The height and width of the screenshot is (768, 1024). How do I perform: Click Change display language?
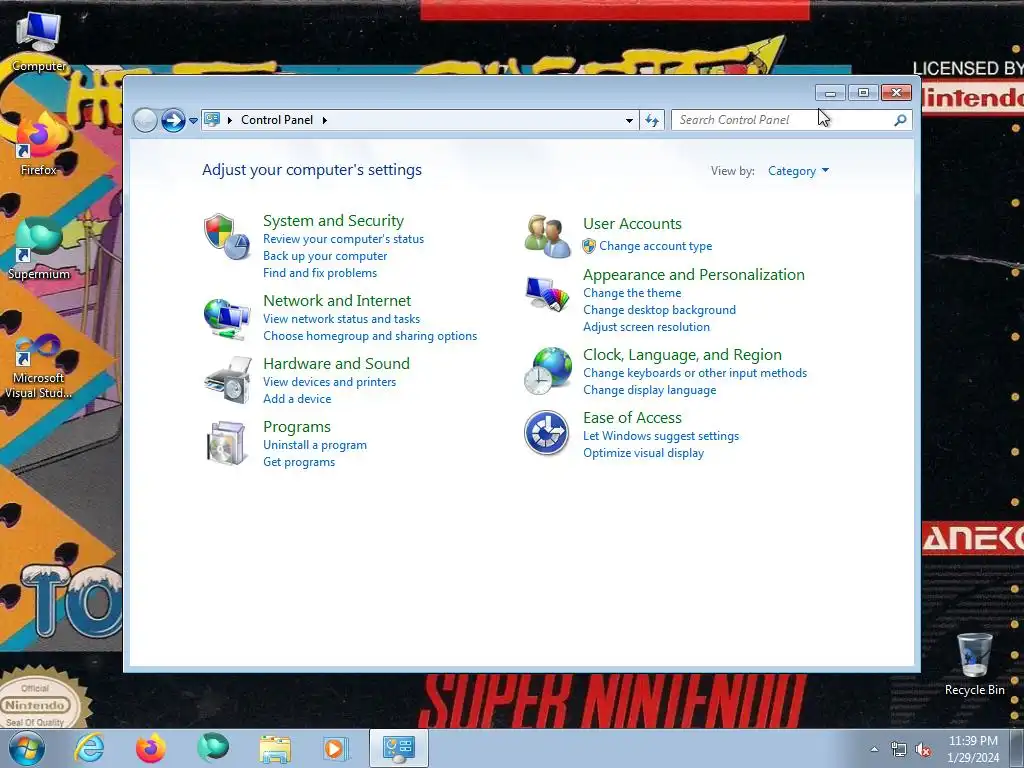649,390
